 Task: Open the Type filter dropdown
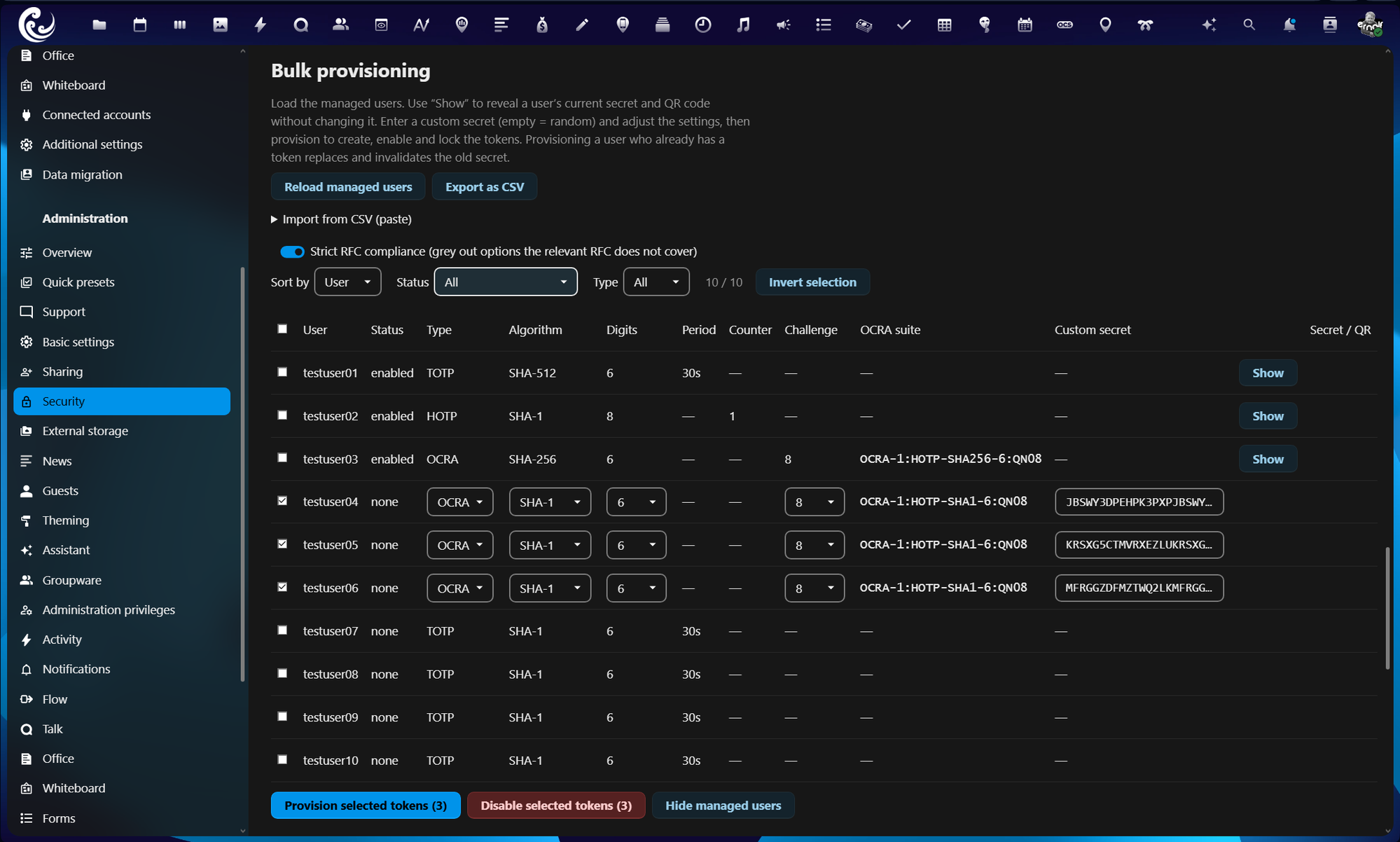[656, 282]
